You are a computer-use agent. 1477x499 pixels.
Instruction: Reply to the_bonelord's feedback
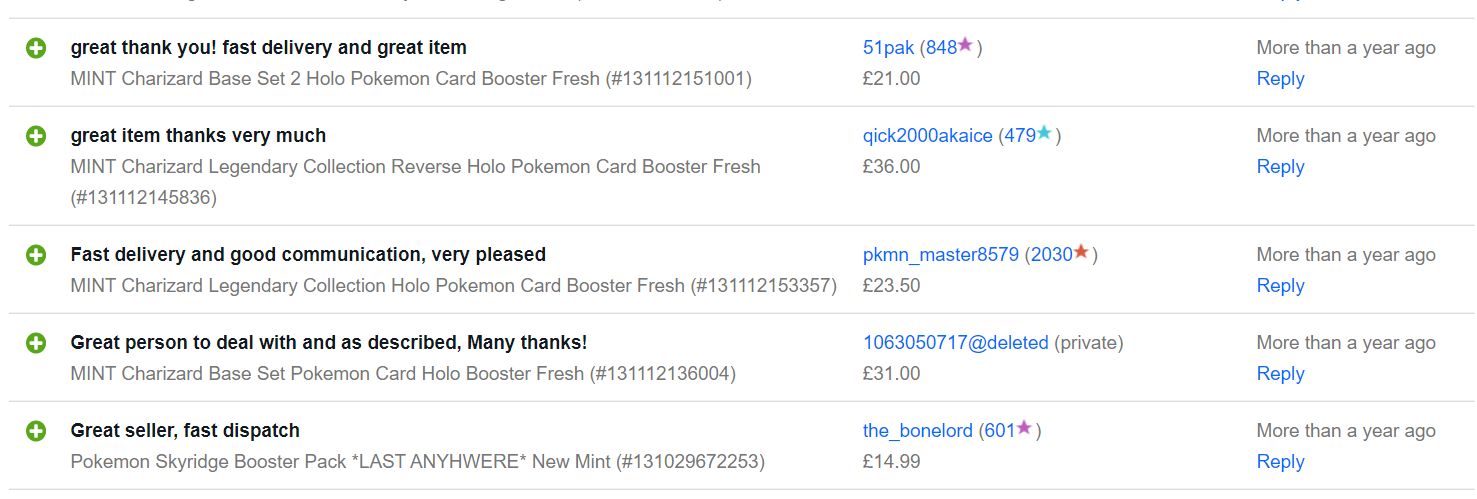pos(1280,462)
